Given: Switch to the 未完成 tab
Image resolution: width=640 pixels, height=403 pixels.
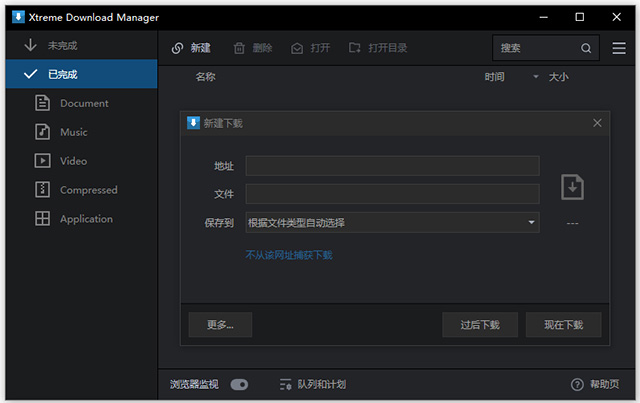Looking at the screenshot, I should [x=62, y=45].
